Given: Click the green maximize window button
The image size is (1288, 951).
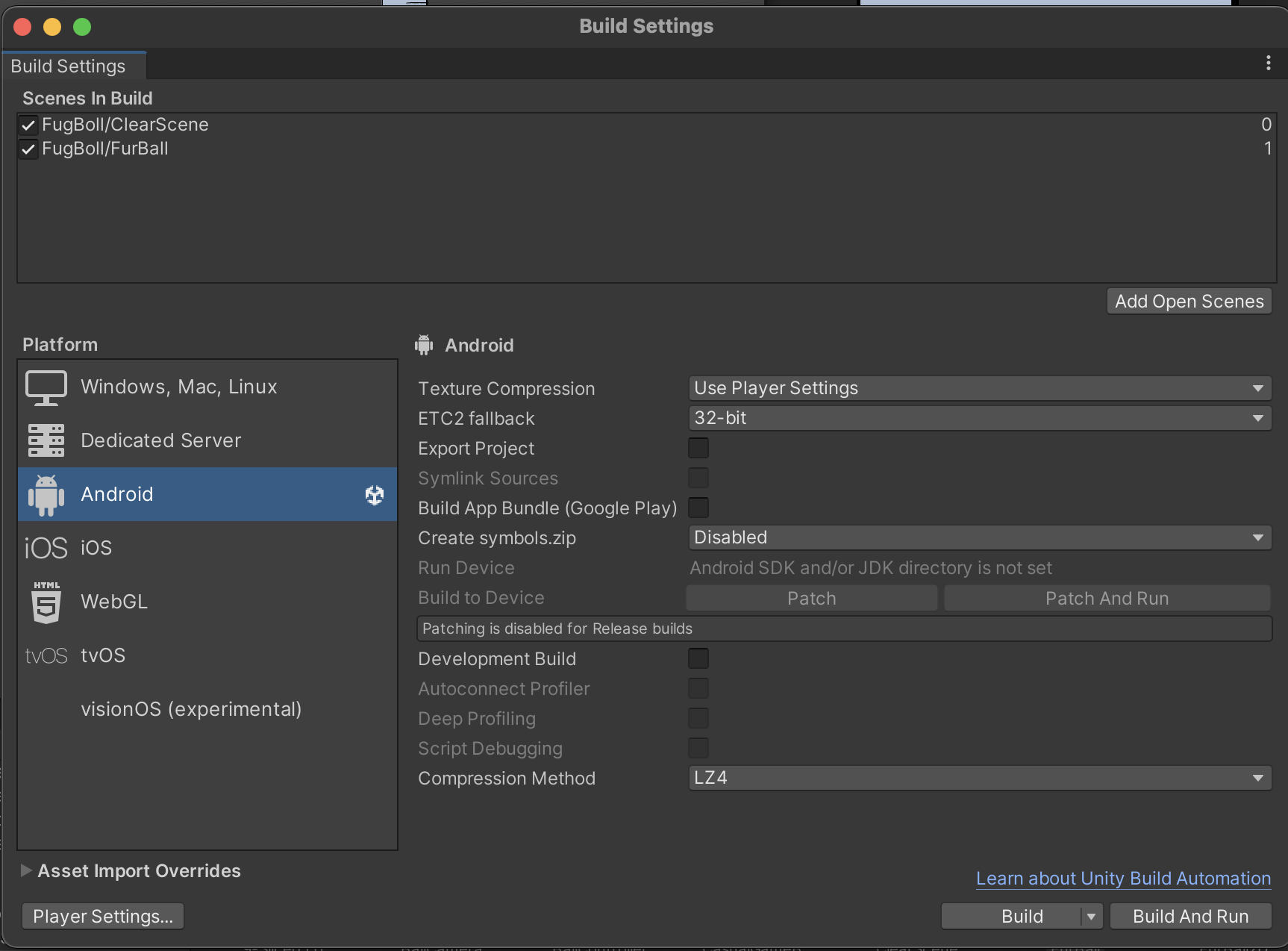Looking at the screenshot, I should coord(82,27).
